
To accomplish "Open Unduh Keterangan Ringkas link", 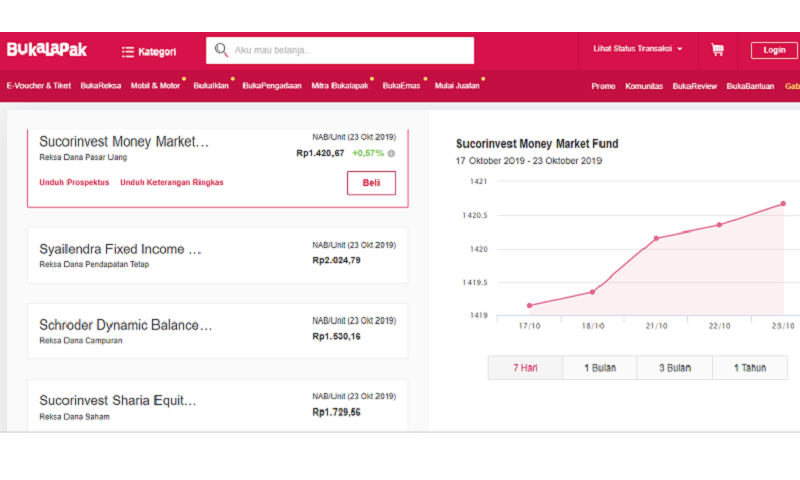I will pyautogui.click(x=171, y=183).
